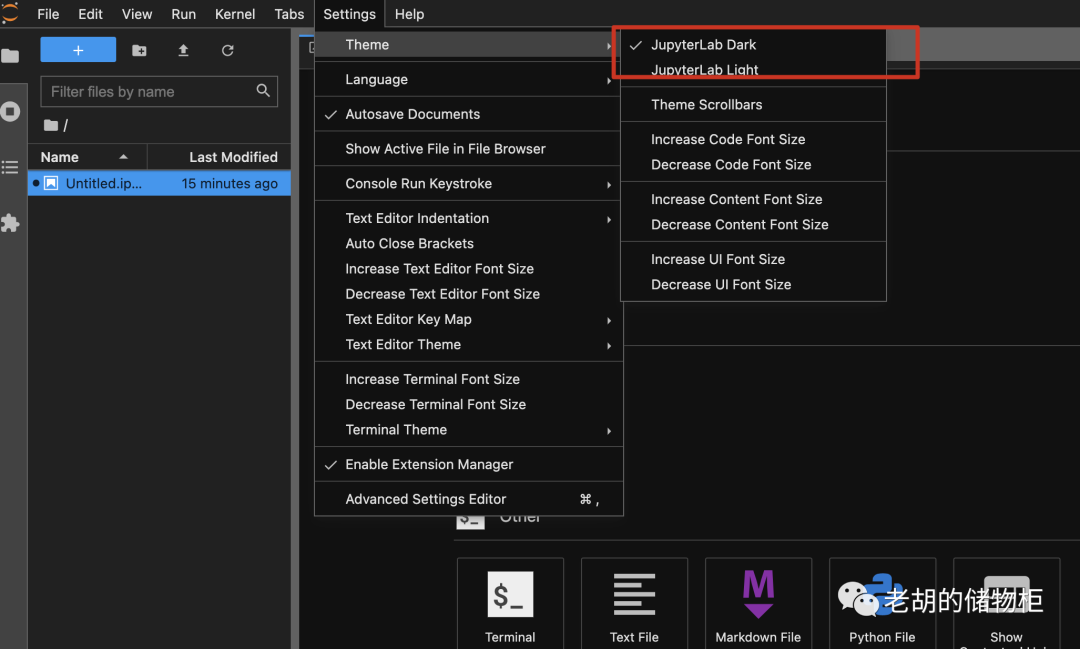1080x649 pixels.
Task: Click the search magnifier in file filter
Action: (262, 91)
